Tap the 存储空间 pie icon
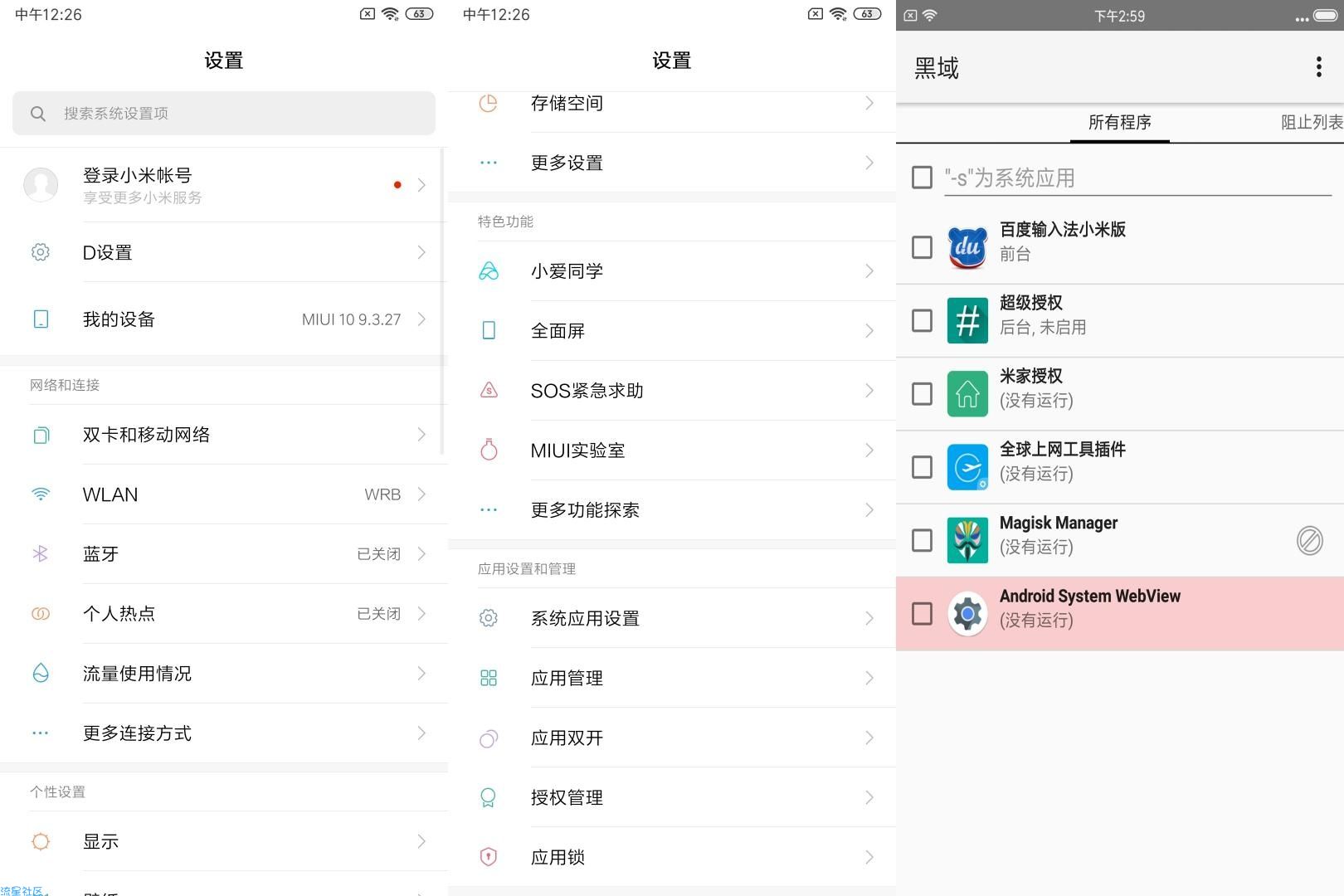Viewport: 1344px width, 896px height. pyautogui.click(x=489, y=103)
